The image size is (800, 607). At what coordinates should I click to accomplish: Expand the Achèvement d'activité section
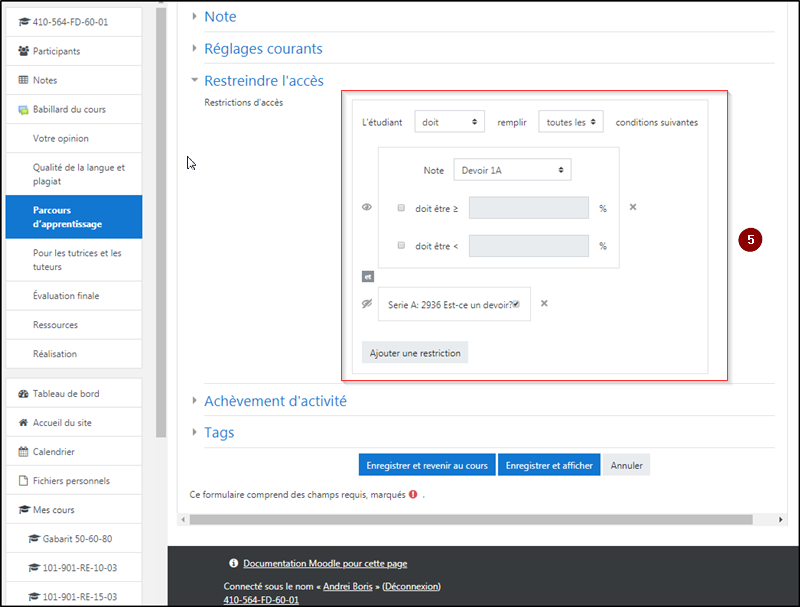(x=275, y=401)
